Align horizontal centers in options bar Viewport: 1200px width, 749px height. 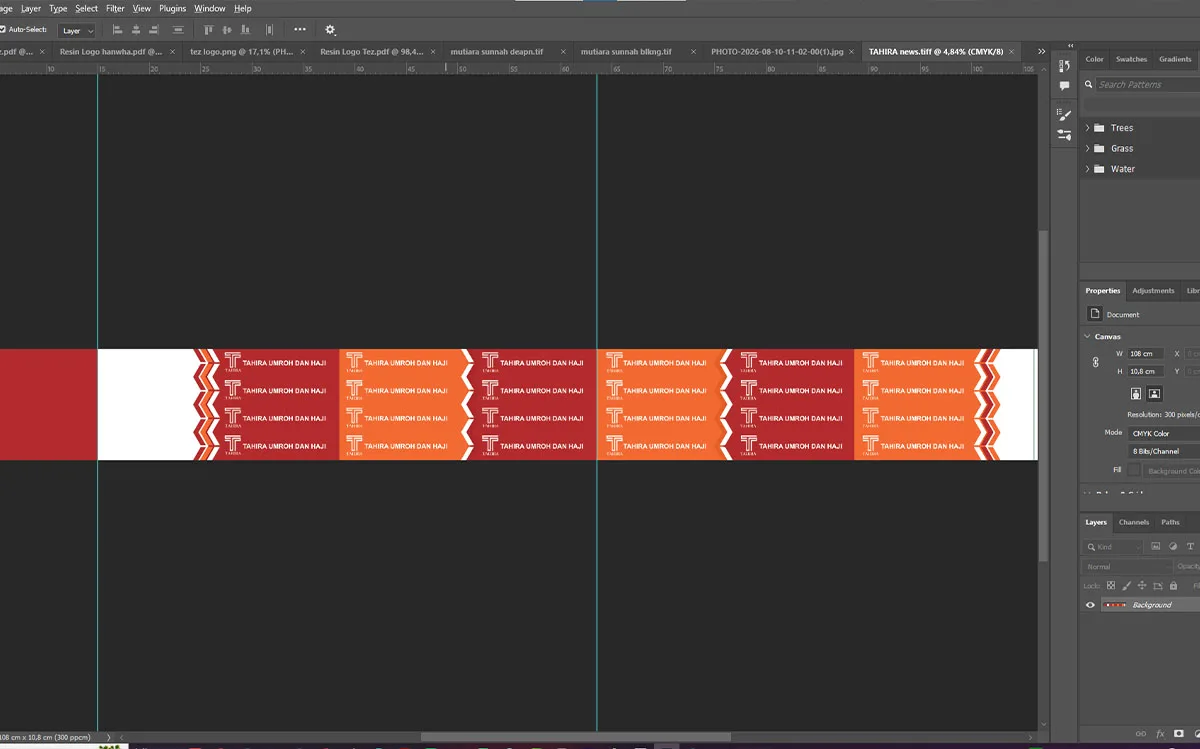click(x=136, y=30)
